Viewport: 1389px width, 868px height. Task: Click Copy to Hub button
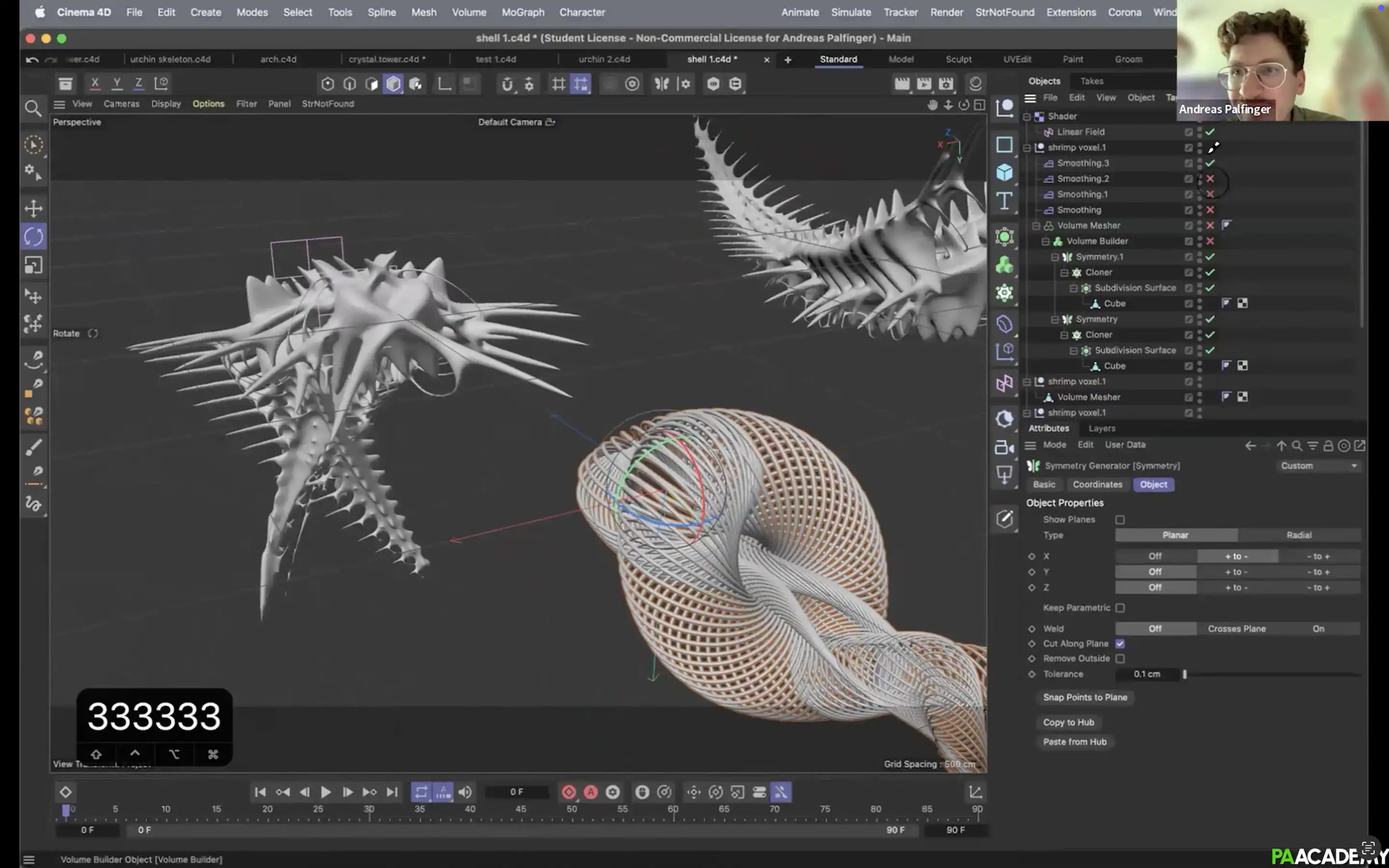point(1068,723)
